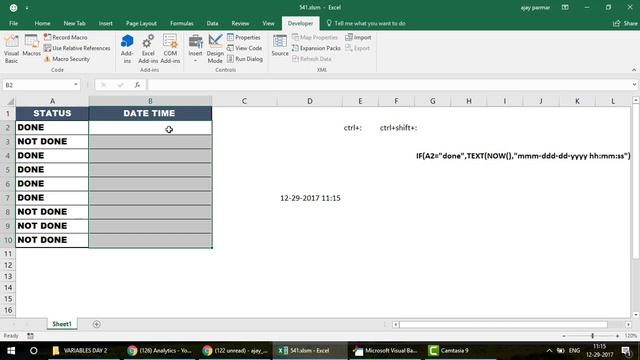Click View Code

244,48
